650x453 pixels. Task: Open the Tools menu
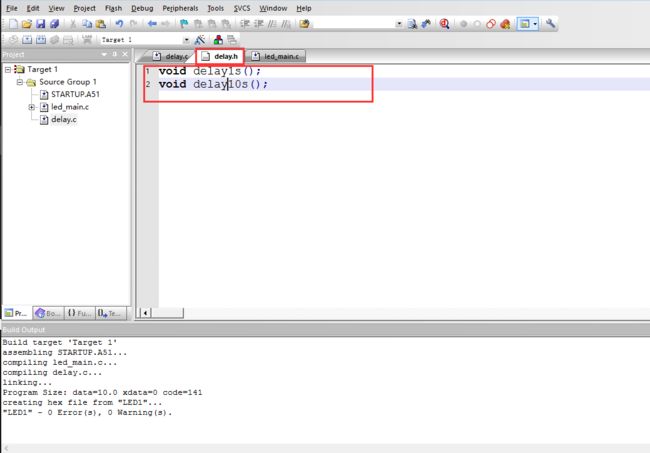point(216,8)
